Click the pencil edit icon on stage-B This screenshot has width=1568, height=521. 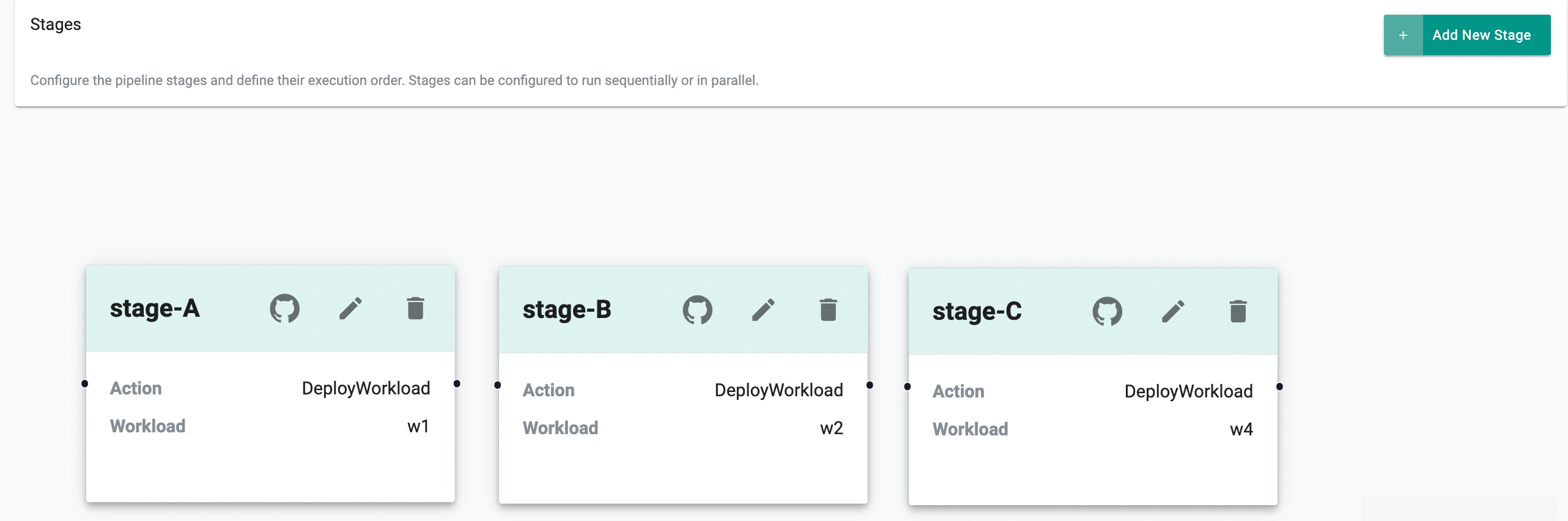(763, 310)
